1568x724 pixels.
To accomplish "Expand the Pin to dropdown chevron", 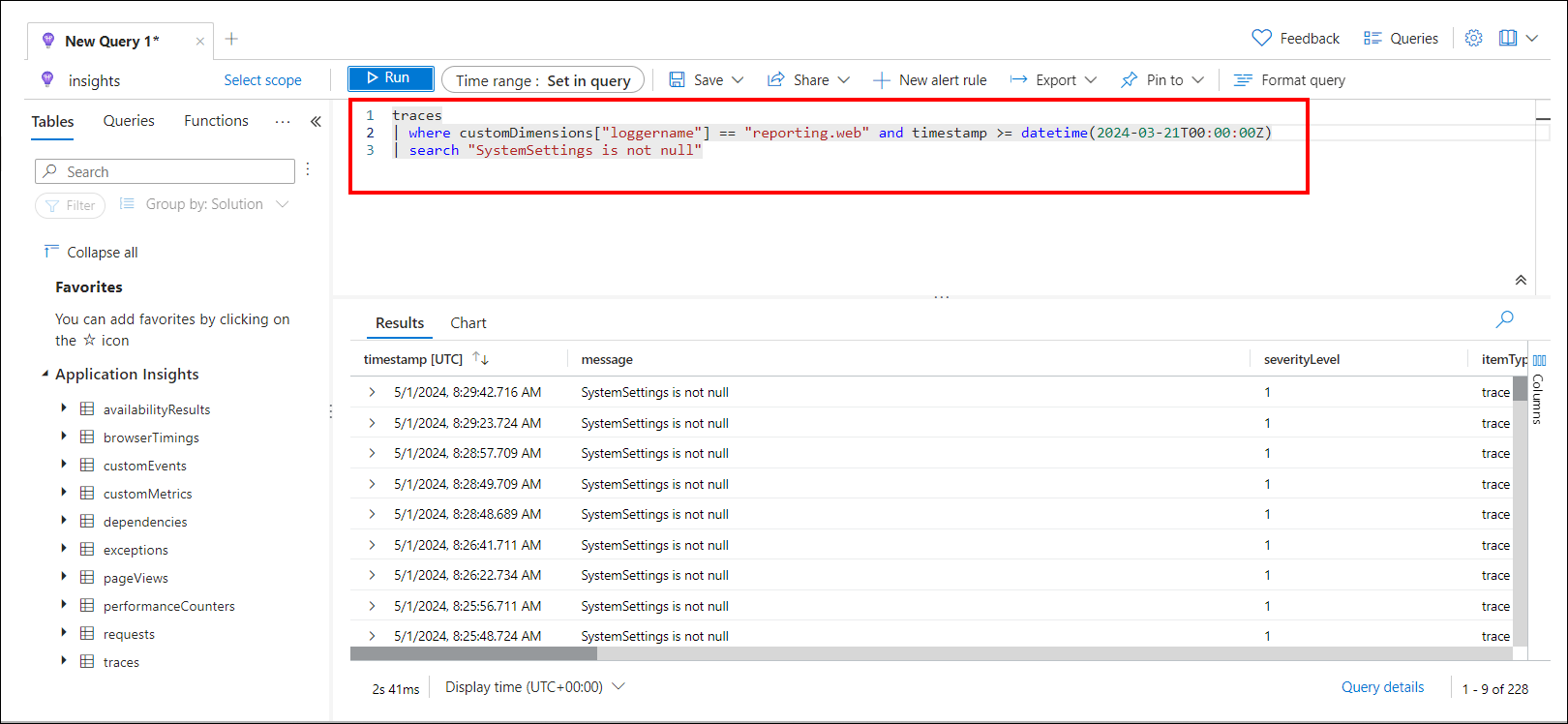I will [x=1198, y=80].
